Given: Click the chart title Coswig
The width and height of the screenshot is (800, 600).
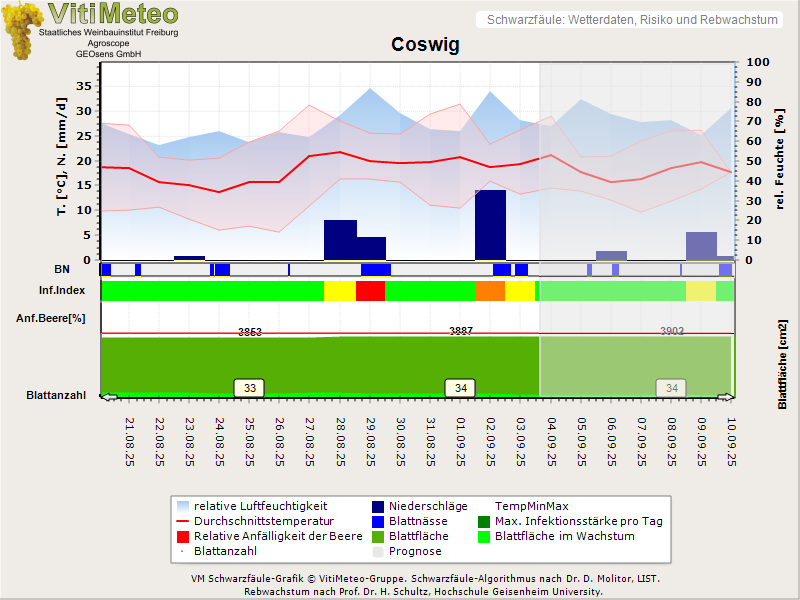Looking at the screenshot, I should (426, 44).
